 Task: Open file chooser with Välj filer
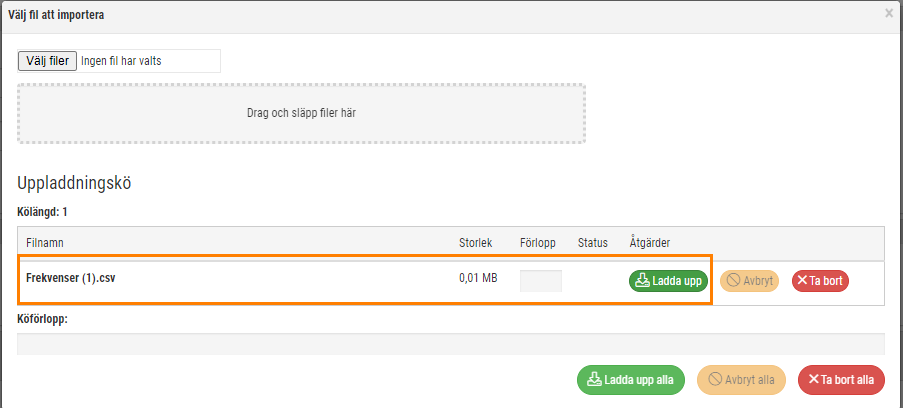(47, 61)
